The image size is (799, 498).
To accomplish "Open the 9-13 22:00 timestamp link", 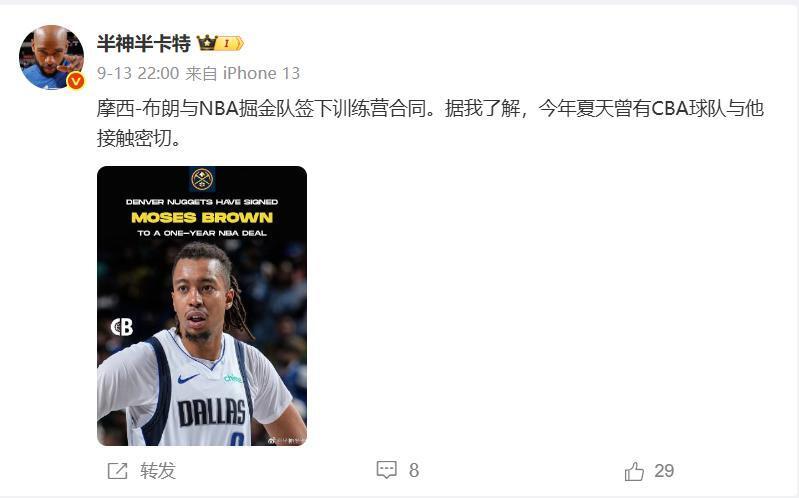I will point(138,73).
